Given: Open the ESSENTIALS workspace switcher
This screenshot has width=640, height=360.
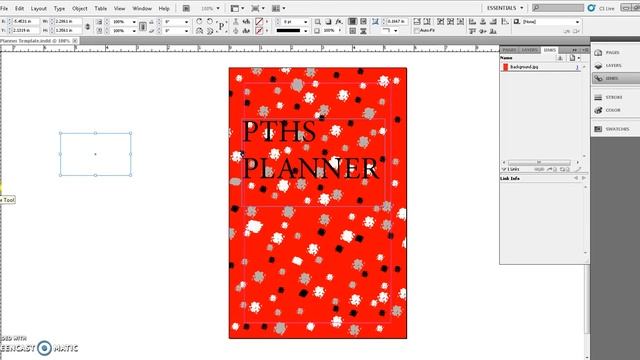Looking at the screenshot, I should pos(504,8).
